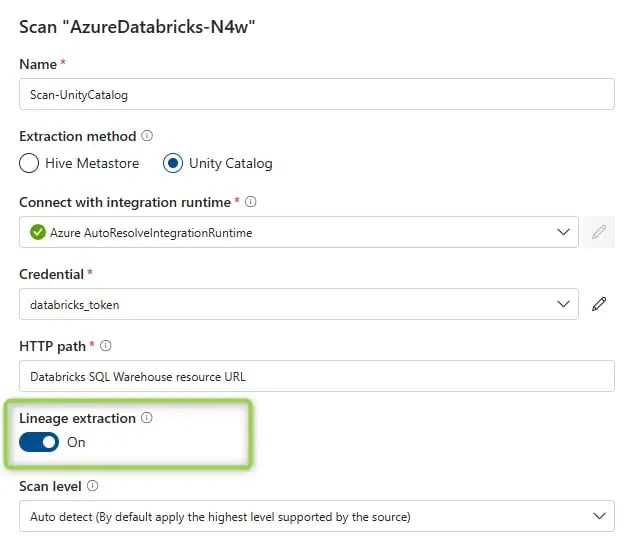Click the edit pencil beside the integration runtime dropdown

[x=599, y=232]
